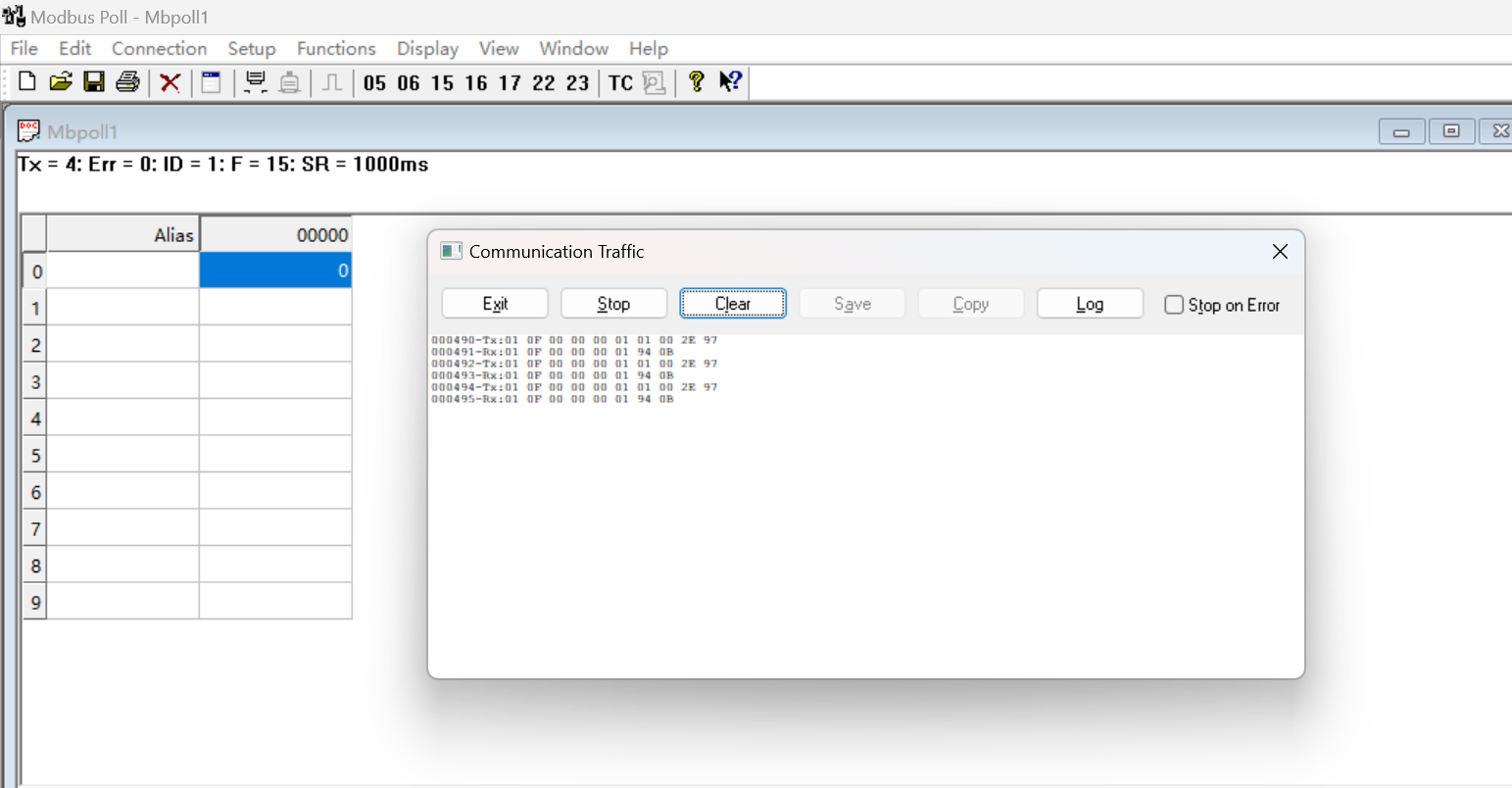Click the Log button
The height and width of the screenshot is (788, 1512).
click(1090, 304)
